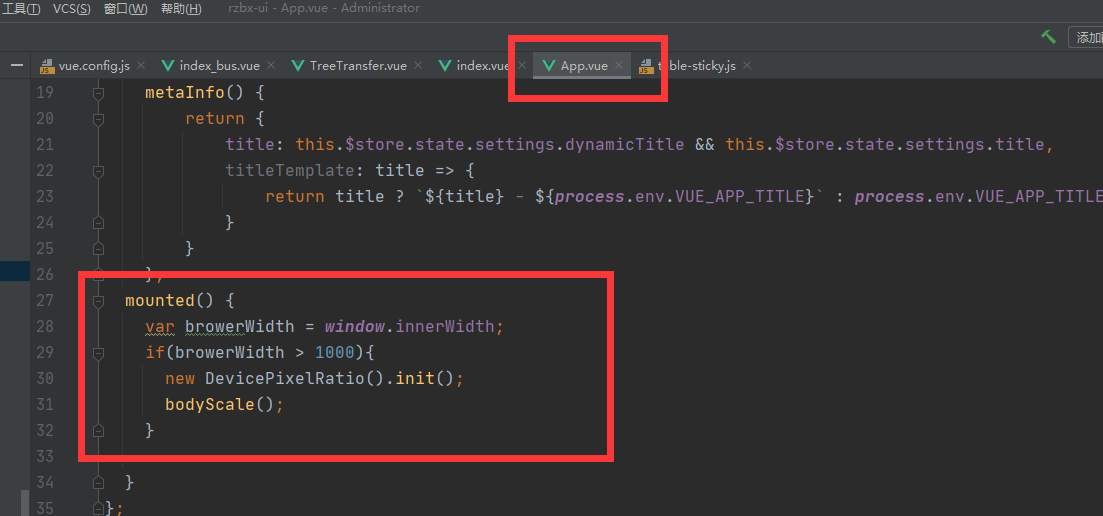
Task: Fold the titleTemplate arrow function
Action: [98, 171]
